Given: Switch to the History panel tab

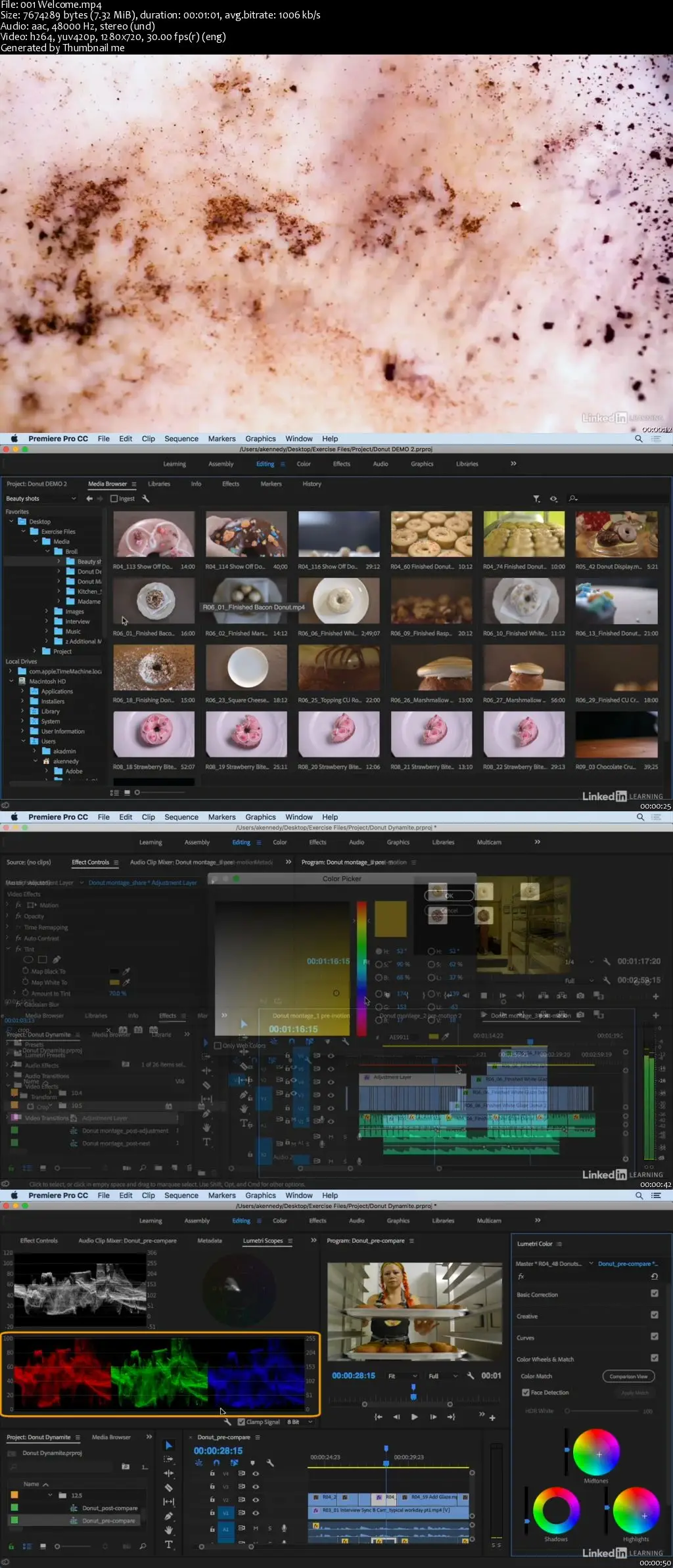Looking at the screenshot, I should 312,484.
